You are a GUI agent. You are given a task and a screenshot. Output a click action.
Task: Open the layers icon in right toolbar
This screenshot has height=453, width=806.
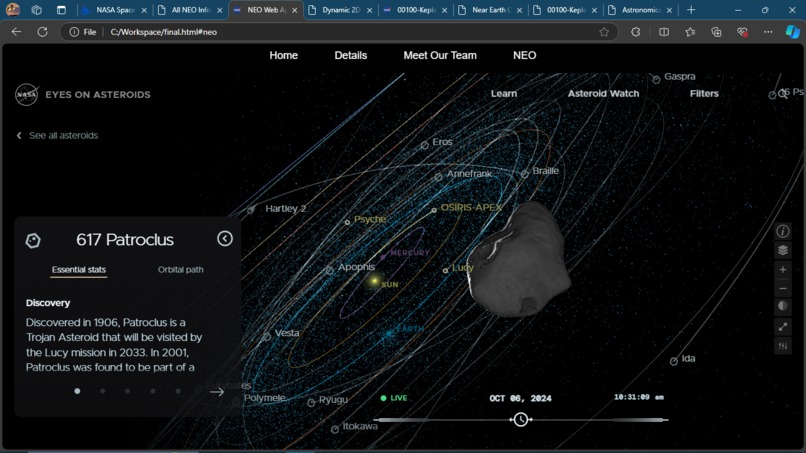(x=782, y=250)
